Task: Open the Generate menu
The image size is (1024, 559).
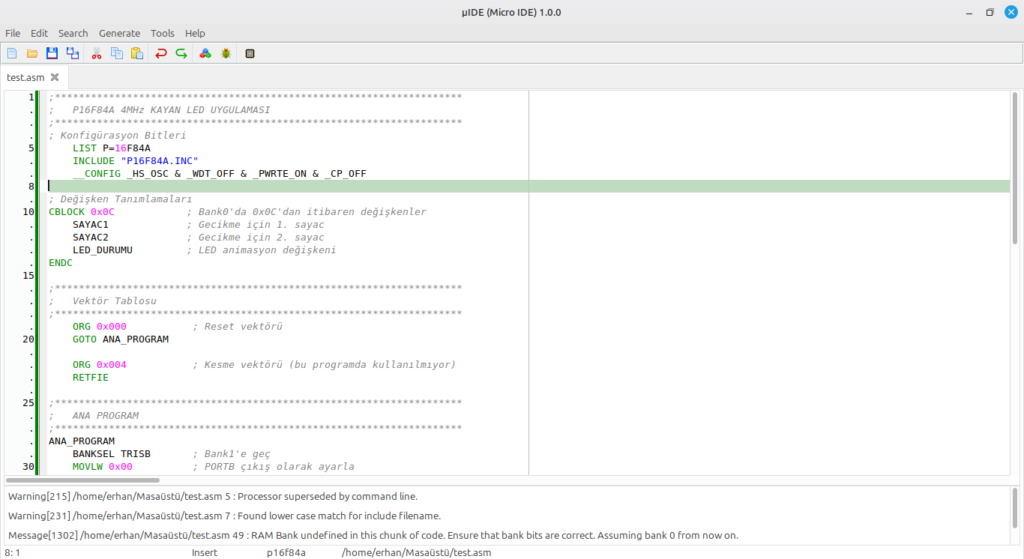Action: click(x=119, y=33)
